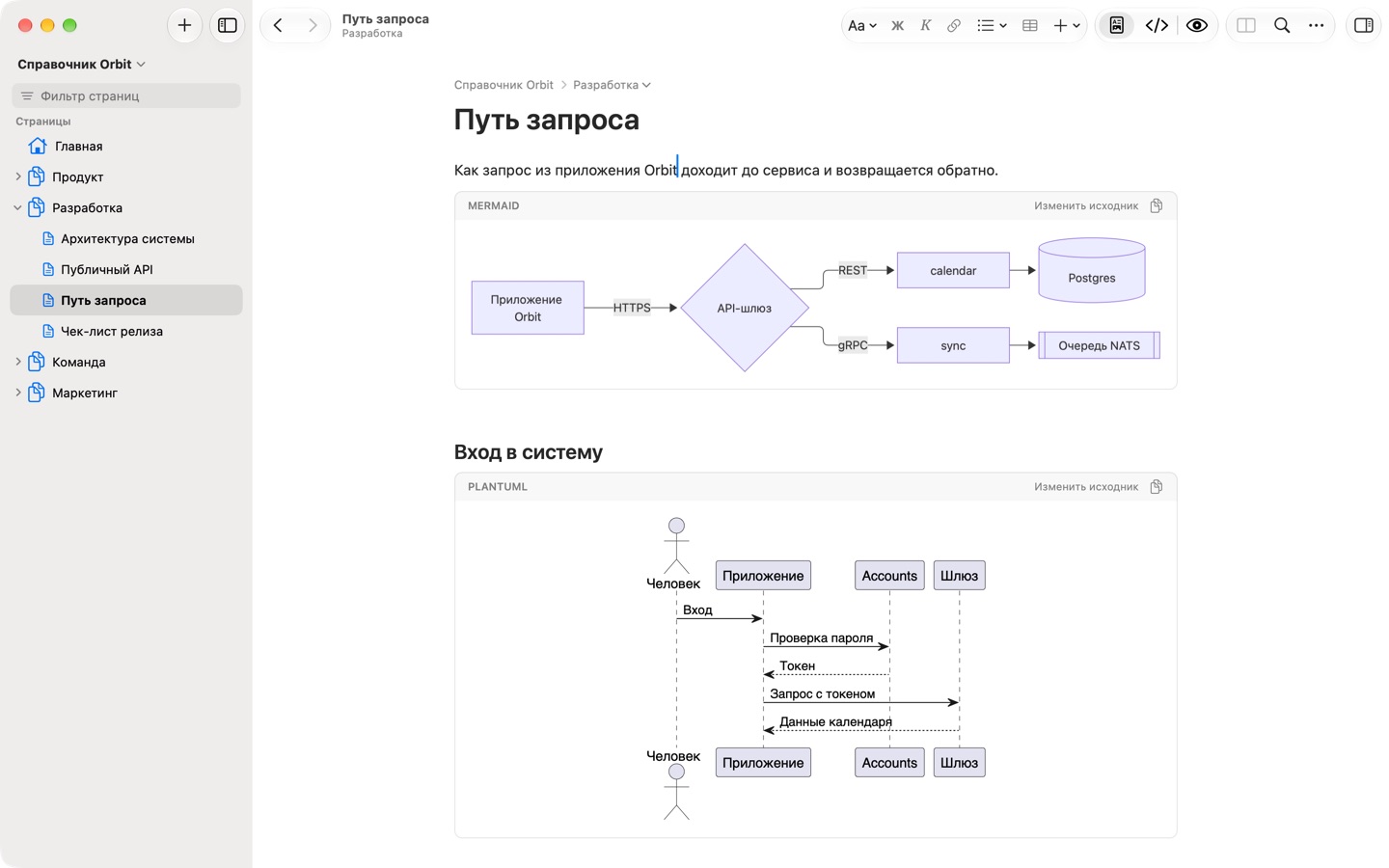Open the insert plus dropdown menu
Screen dimensions: 1389x868
point(1067,26)
